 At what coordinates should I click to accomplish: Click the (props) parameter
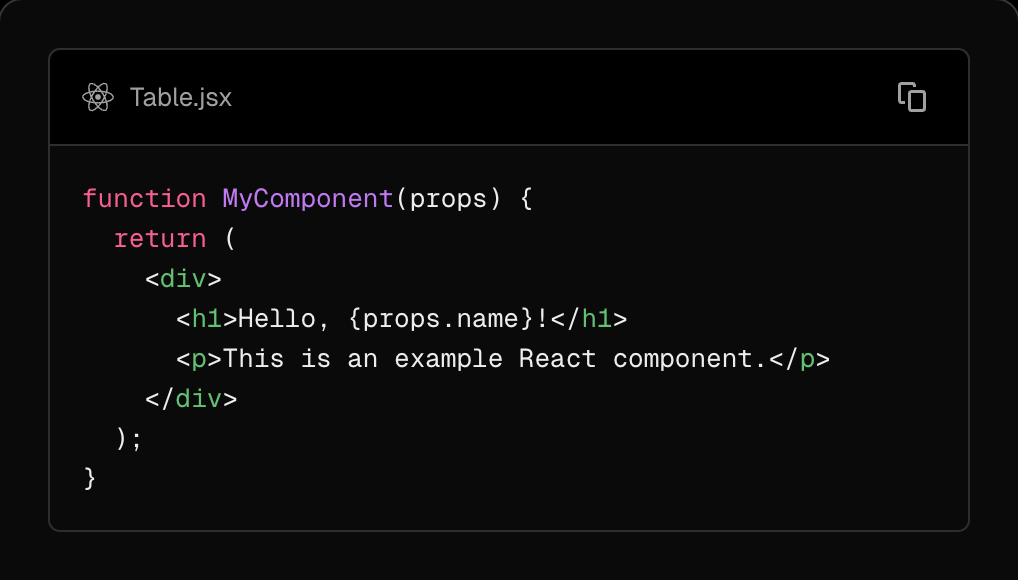448,199
